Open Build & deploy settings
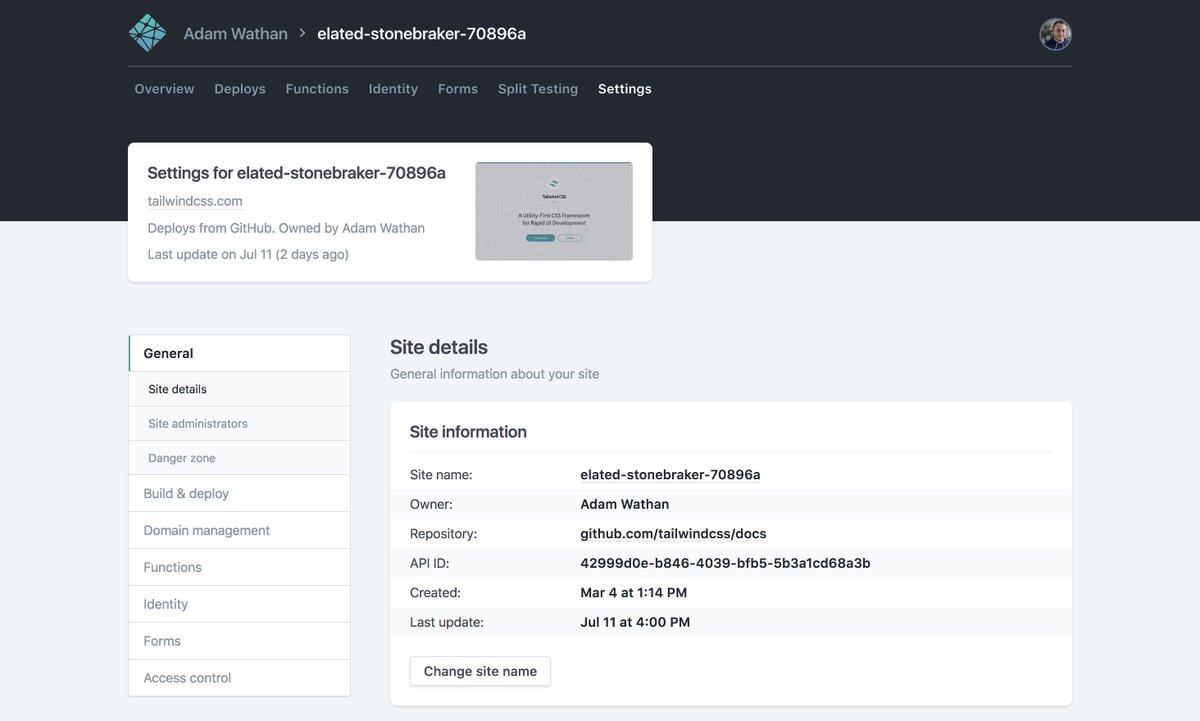1200x721 pixels. point(240,493)
